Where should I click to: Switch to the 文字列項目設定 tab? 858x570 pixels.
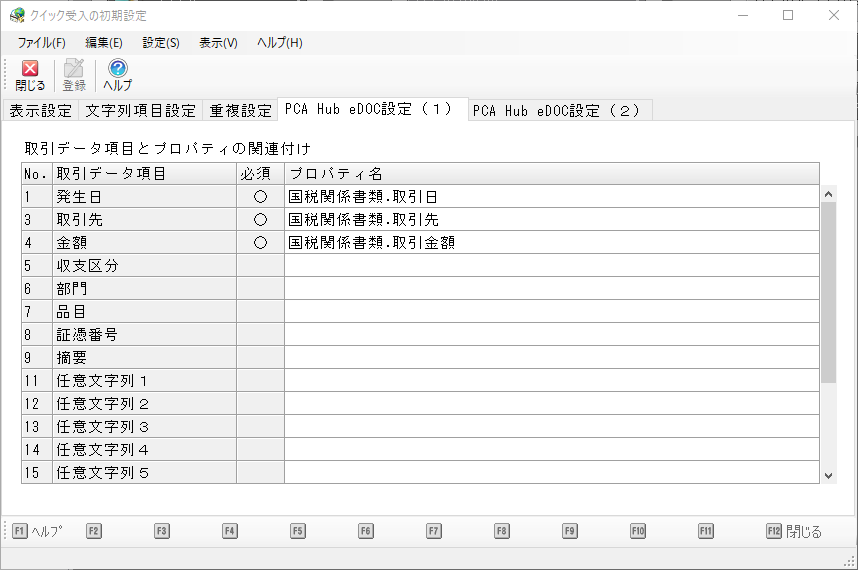tap(141, 110)
